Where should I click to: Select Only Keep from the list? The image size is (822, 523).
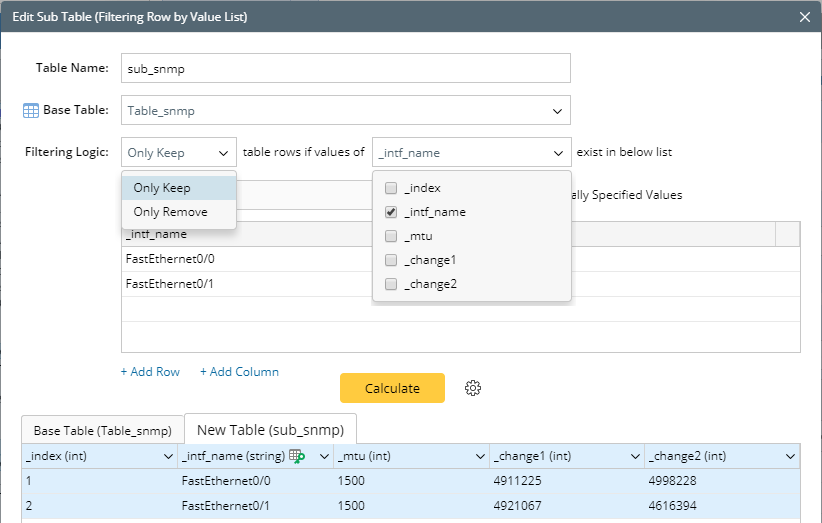click(x=162, y=188)
